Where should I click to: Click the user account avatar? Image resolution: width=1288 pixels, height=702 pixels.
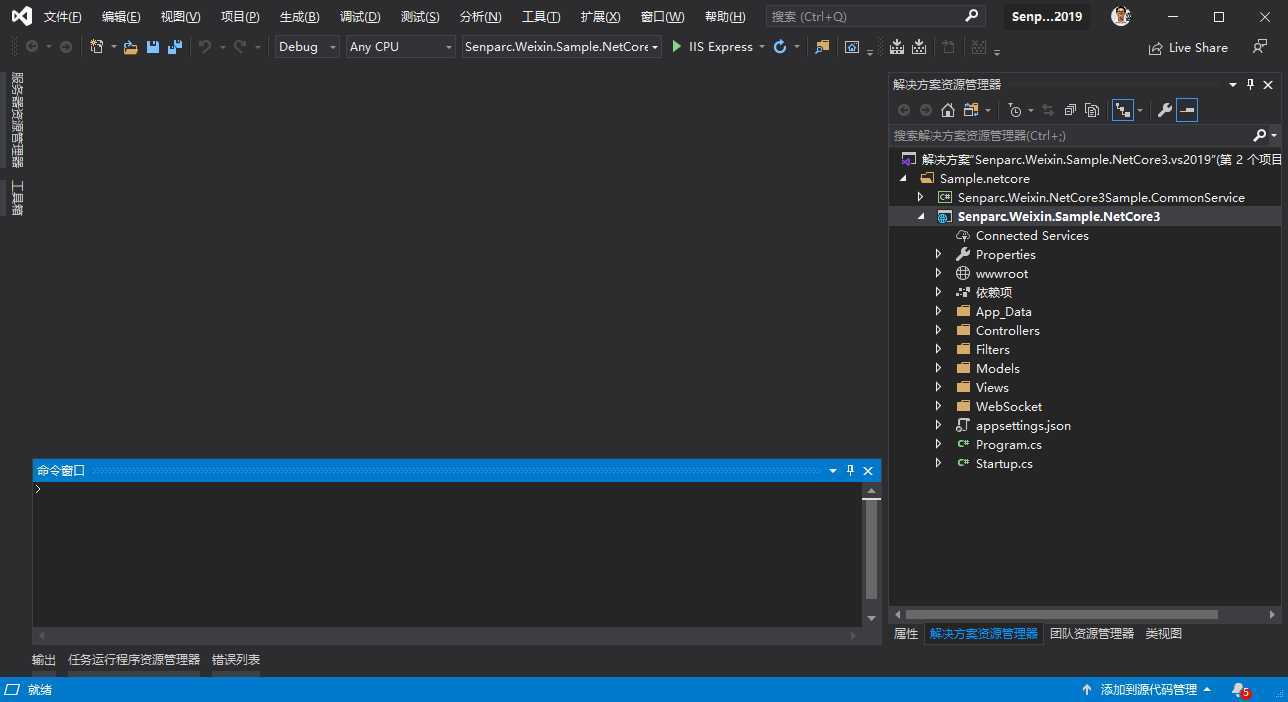[x=1121, y=17]
